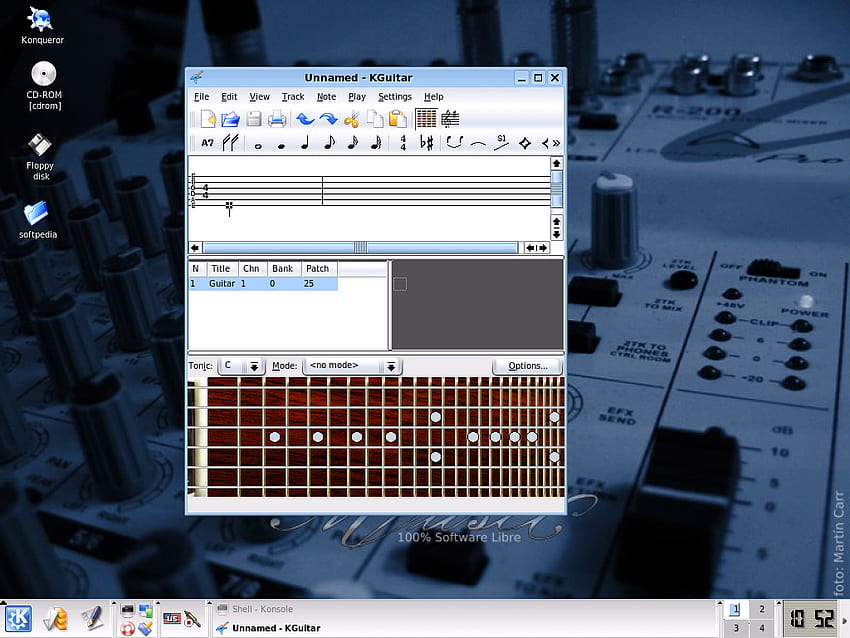850x638 pixels.
Task: Copy selection with the copy icon
Action: pos(375,119)
